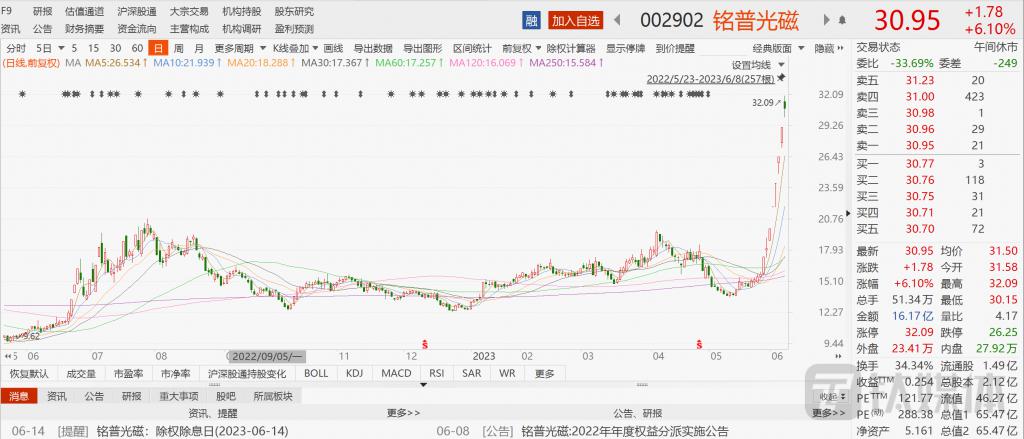Select the KDJ indicator tab

pyautogui.click(x=355, y=374)
